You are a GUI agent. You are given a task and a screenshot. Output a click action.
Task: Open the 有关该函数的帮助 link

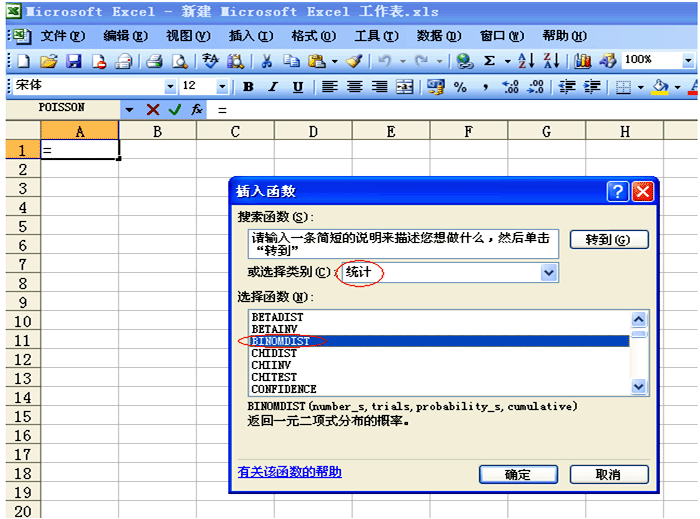289,472
